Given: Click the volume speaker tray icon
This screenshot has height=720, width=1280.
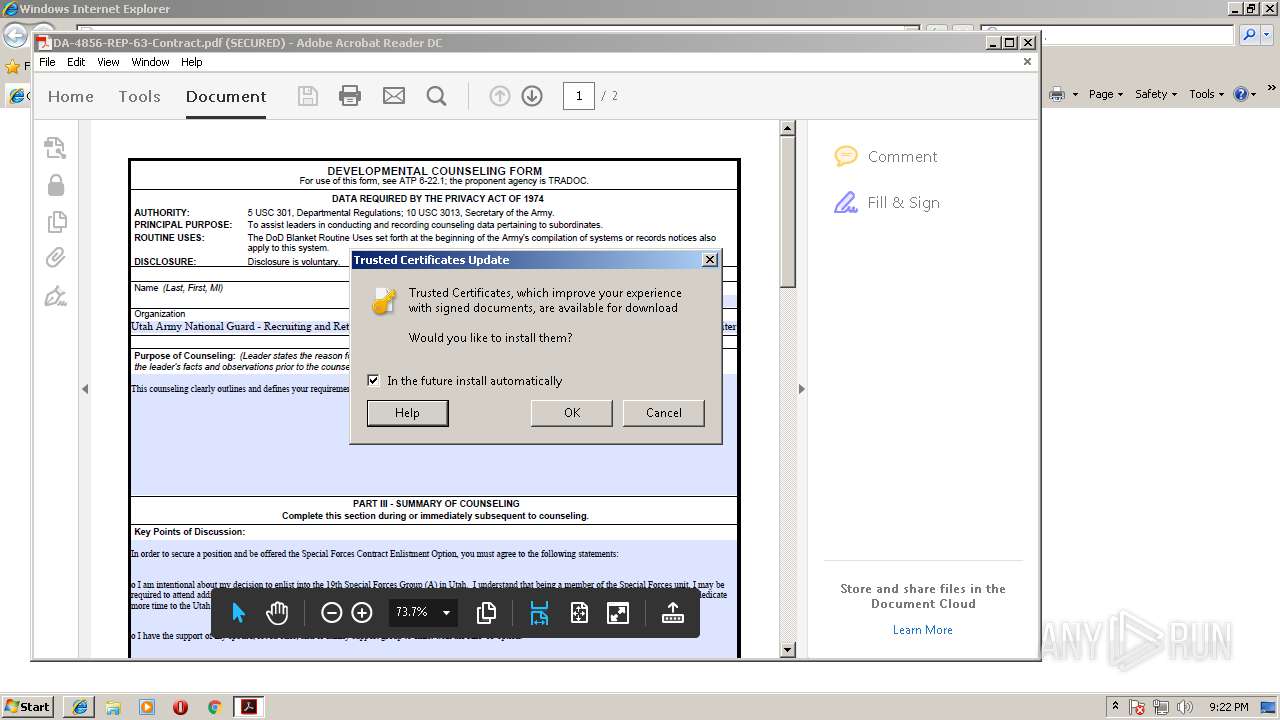Looking at the screenshot, I should point(1184,707).
